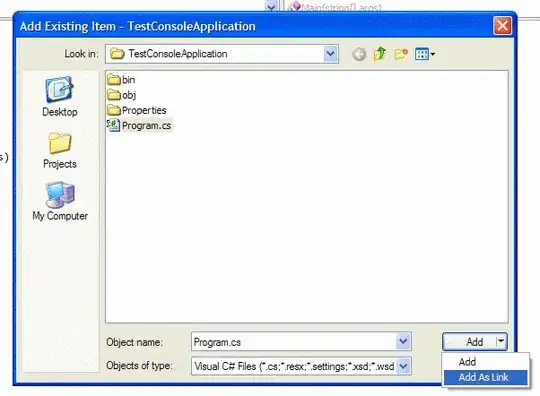Expand the Look in dropdown
This screenshot has height=396, width=540.
click(x=330, y=54)
